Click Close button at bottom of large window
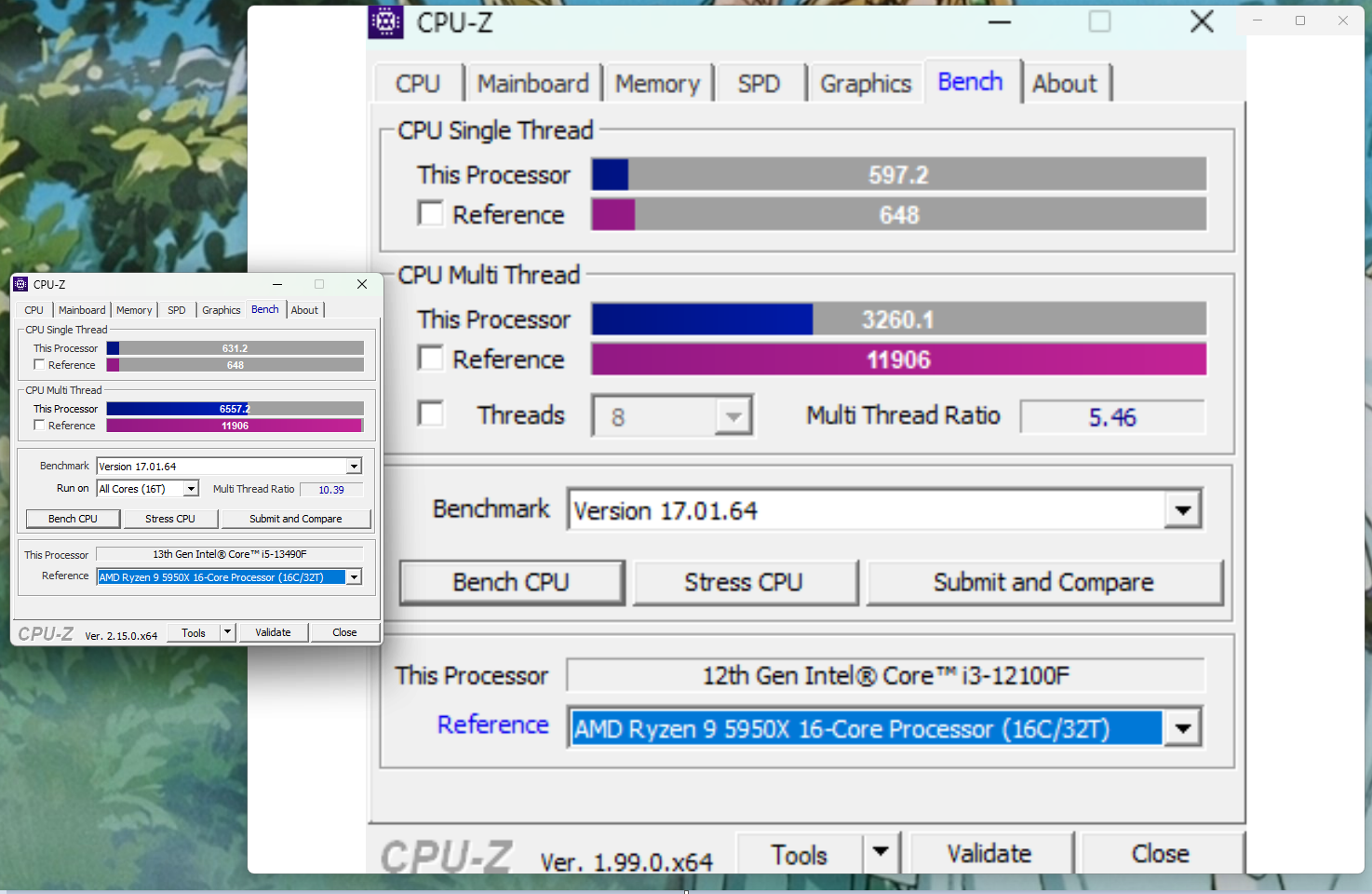 (x=1161, y=853)
